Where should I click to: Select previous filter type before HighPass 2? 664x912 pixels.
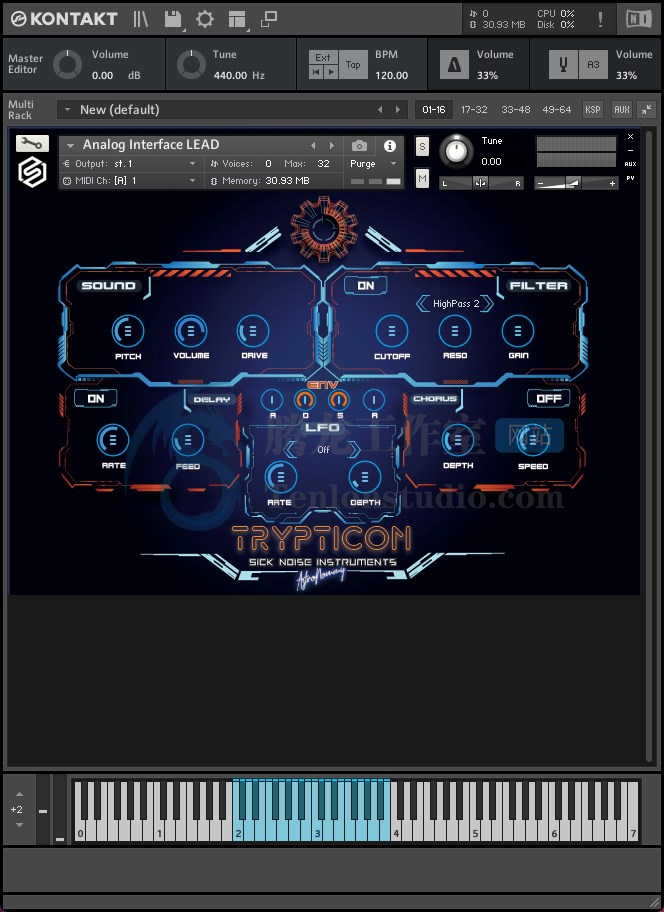[x=423, y=303]
